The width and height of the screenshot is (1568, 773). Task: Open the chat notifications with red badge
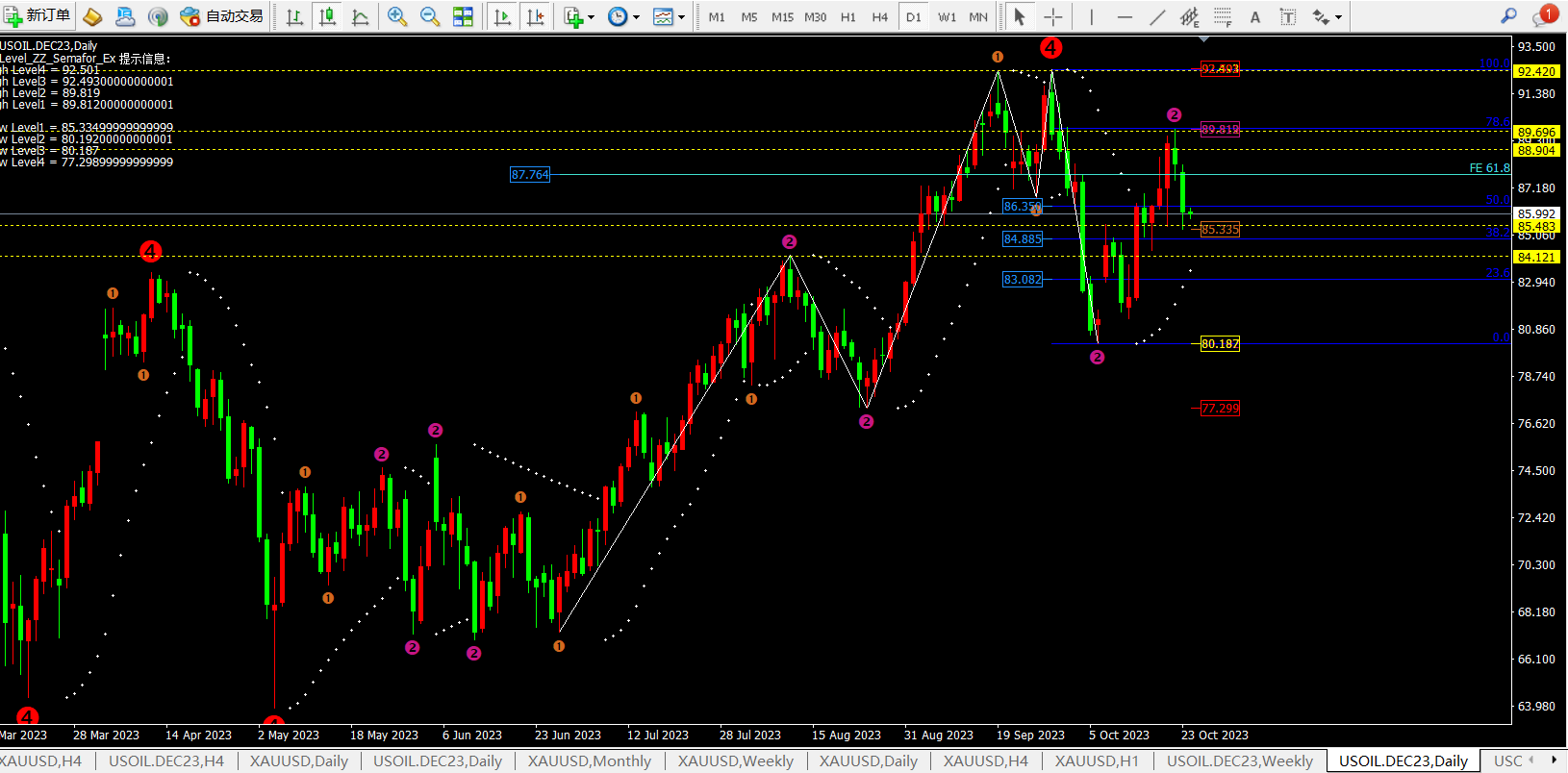1544,15
